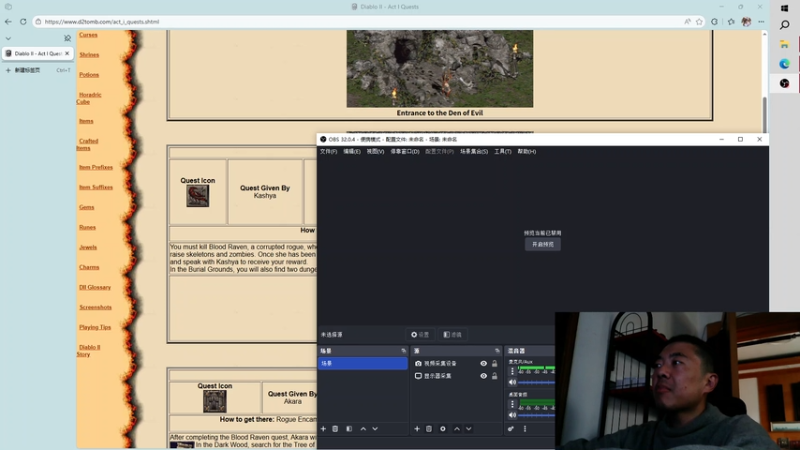
Task: Lock the display capture source
Action: pos(494,376)
